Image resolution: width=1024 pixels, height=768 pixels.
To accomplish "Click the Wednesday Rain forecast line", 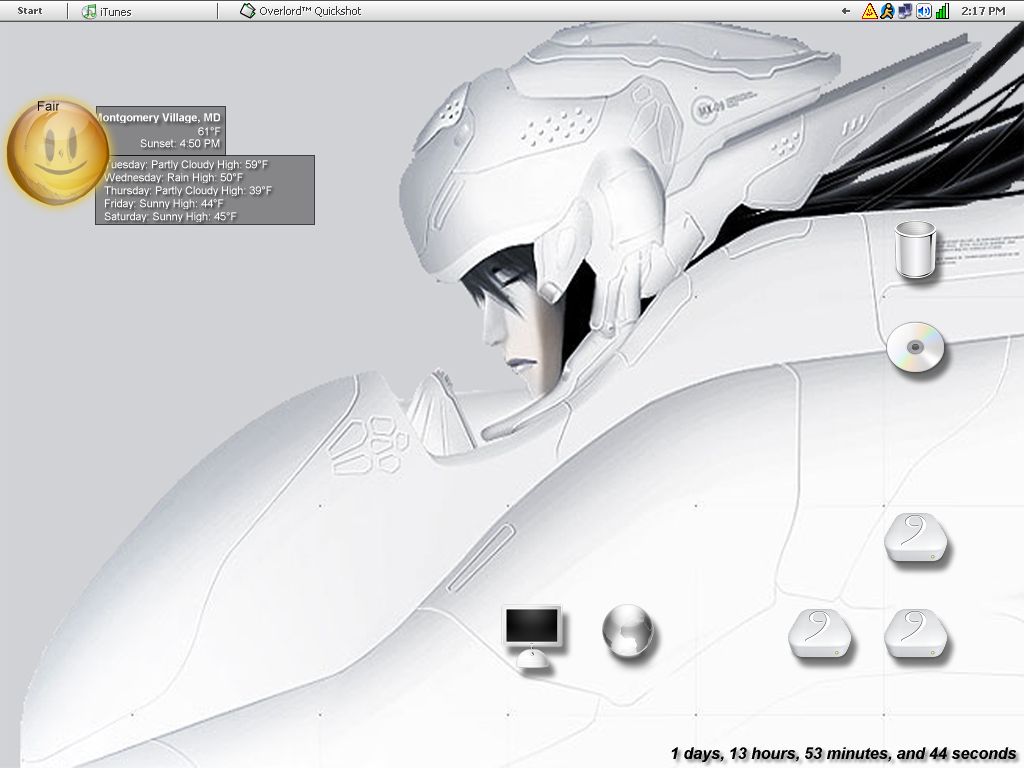I will pos(173,177).
